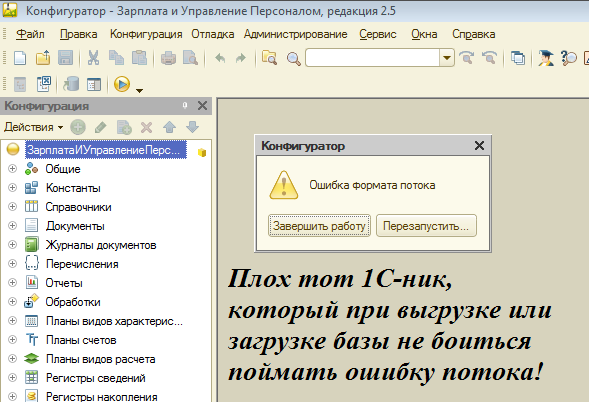Image resolution: width=589 pixels, height=402 pixels.
Task: Click the Syntax Assistant graduate icon
Action: click(545, 58)
